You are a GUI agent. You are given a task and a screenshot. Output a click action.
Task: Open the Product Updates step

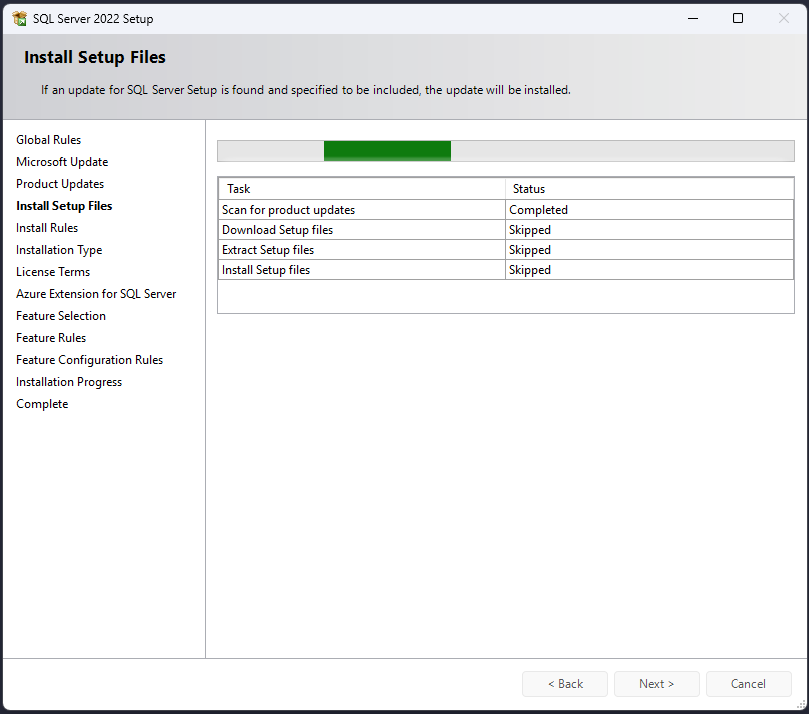(x=60, y=184)
